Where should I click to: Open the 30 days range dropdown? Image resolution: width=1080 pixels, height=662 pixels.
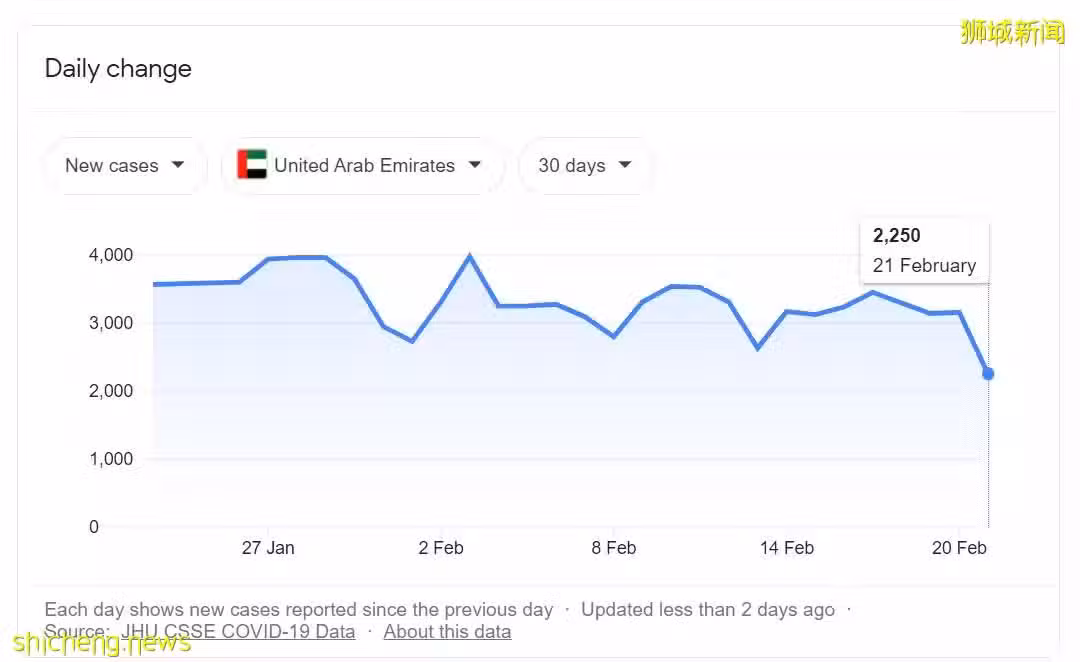click(585, 166)
